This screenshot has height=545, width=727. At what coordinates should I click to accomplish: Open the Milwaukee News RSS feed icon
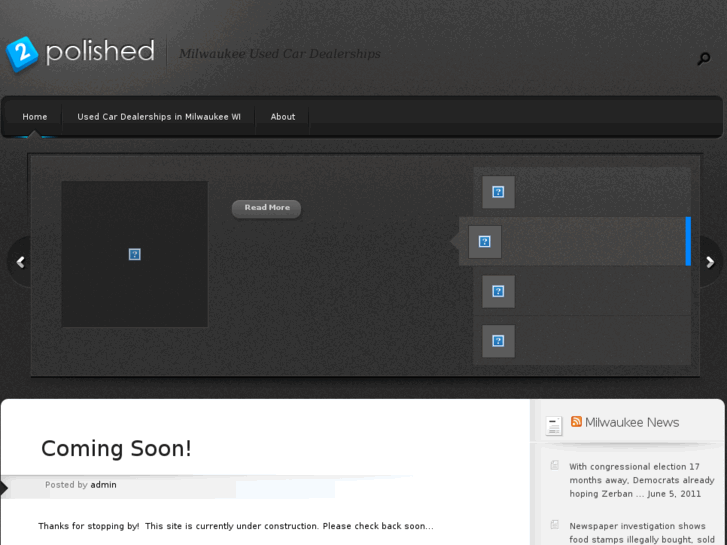click(x=576, y=421)
